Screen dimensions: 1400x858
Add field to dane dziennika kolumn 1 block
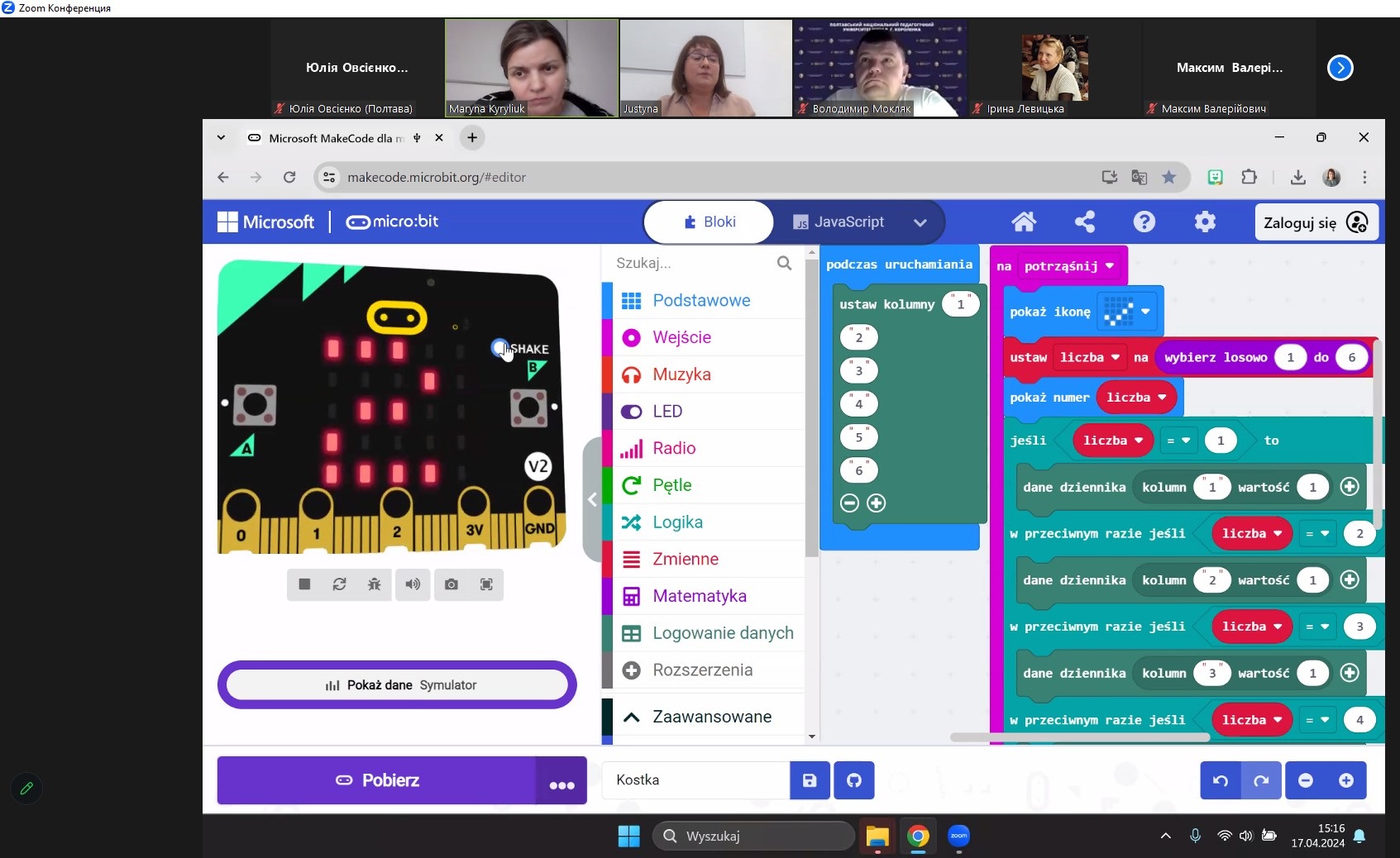(x=1350, y=487)
